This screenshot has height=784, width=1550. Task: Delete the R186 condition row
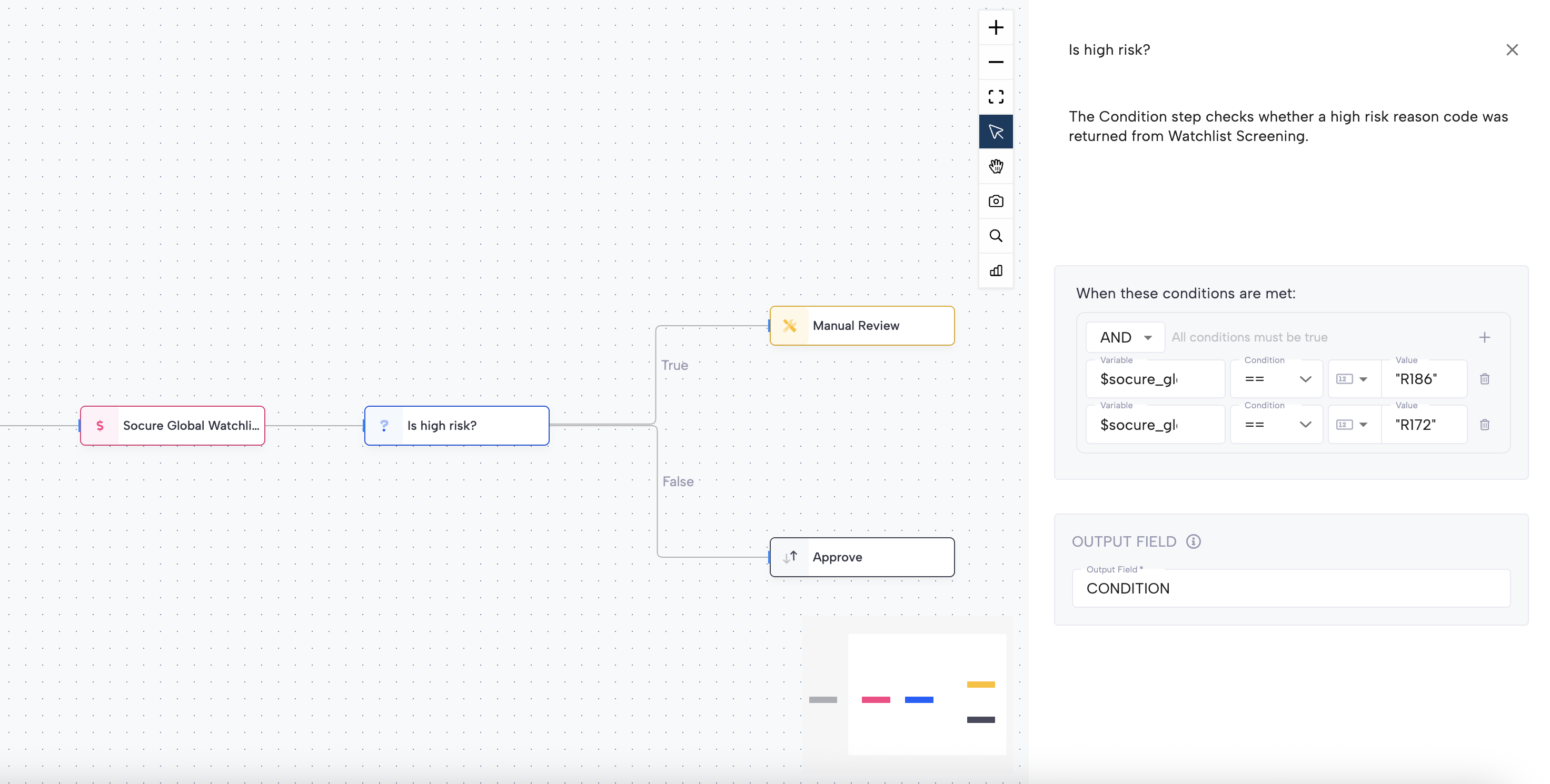coord(1484,379)
